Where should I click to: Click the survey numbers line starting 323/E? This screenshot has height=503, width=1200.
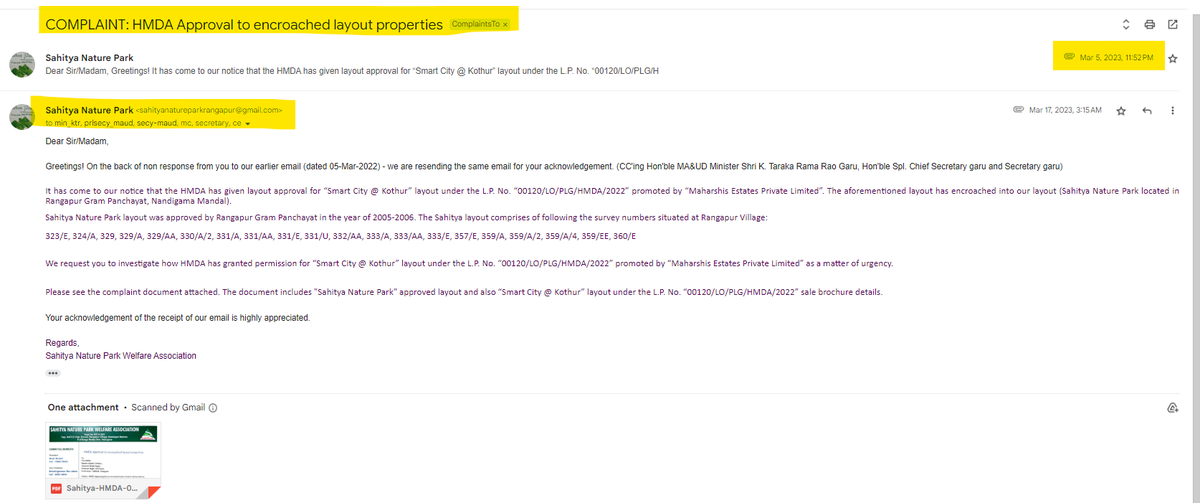(x=341, y=236)
